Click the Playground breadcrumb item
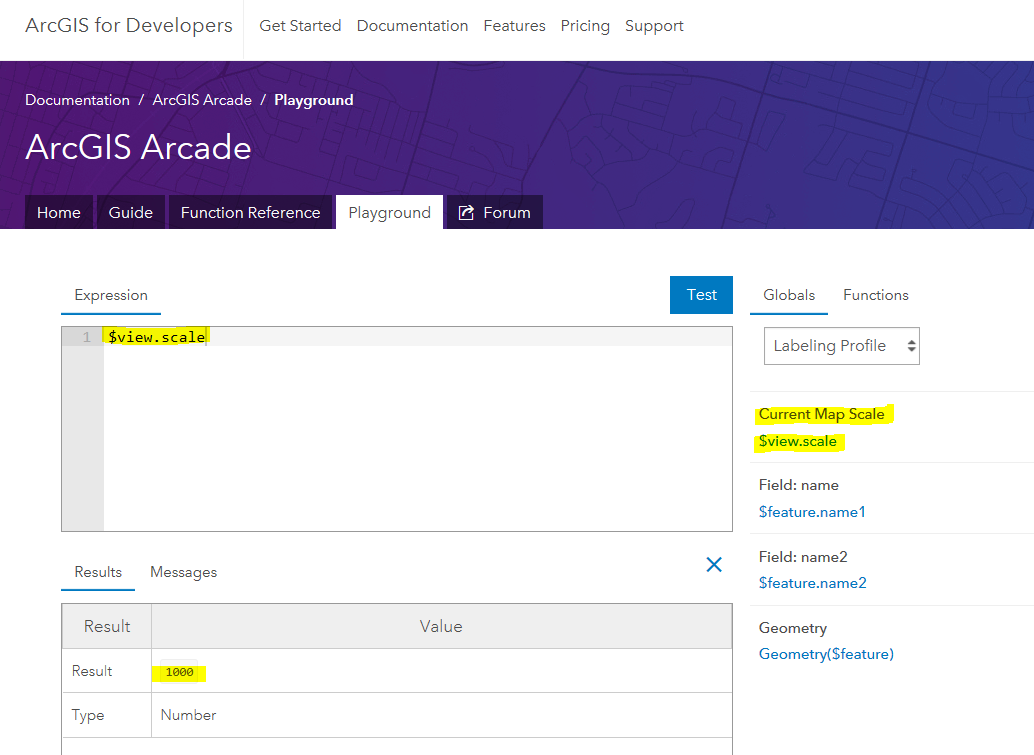The width and height of the screenshot is (1034, 755). (x=314, y=100)
